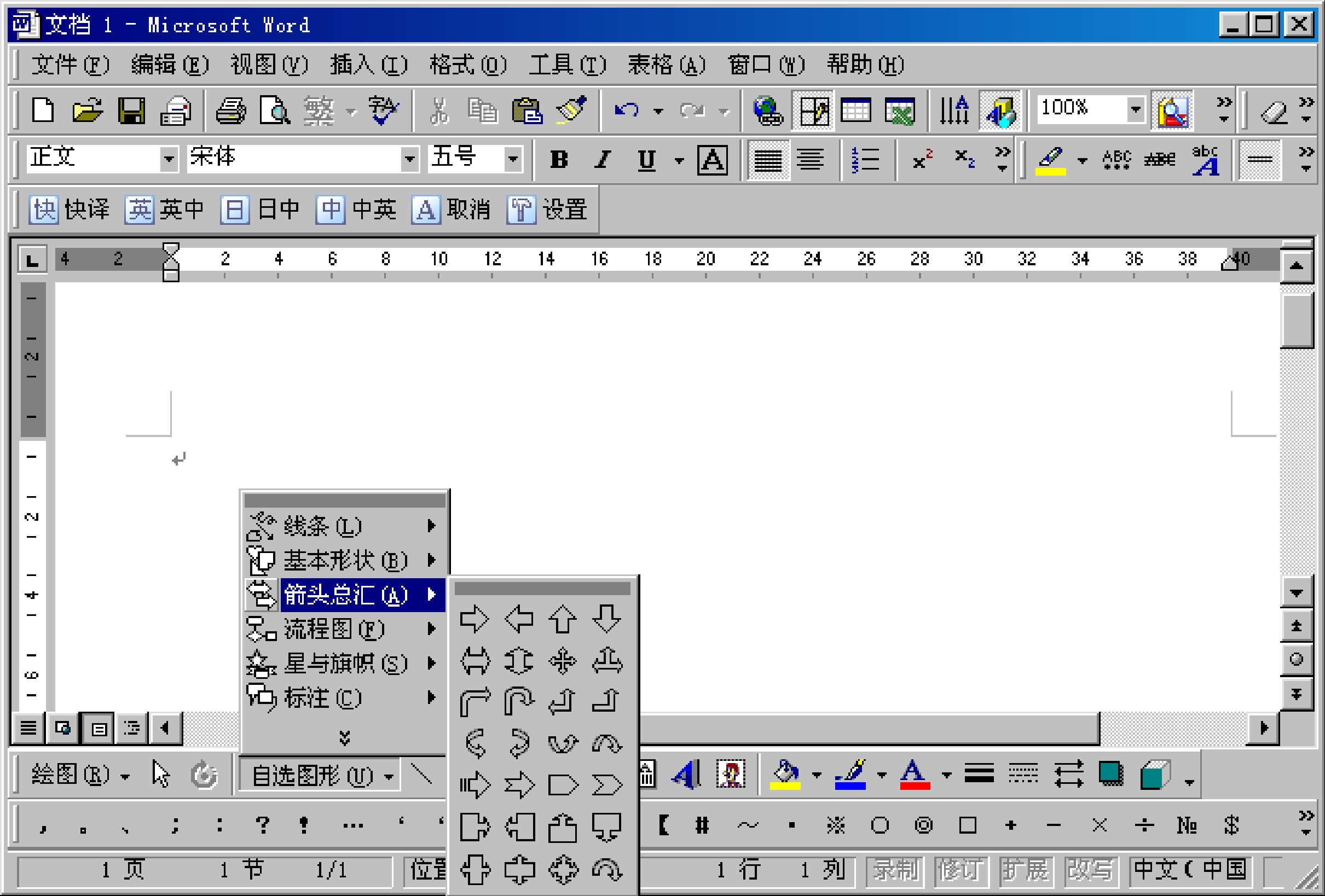
Task: Insert hyperlink globe icon
Action: pos(767,110)
